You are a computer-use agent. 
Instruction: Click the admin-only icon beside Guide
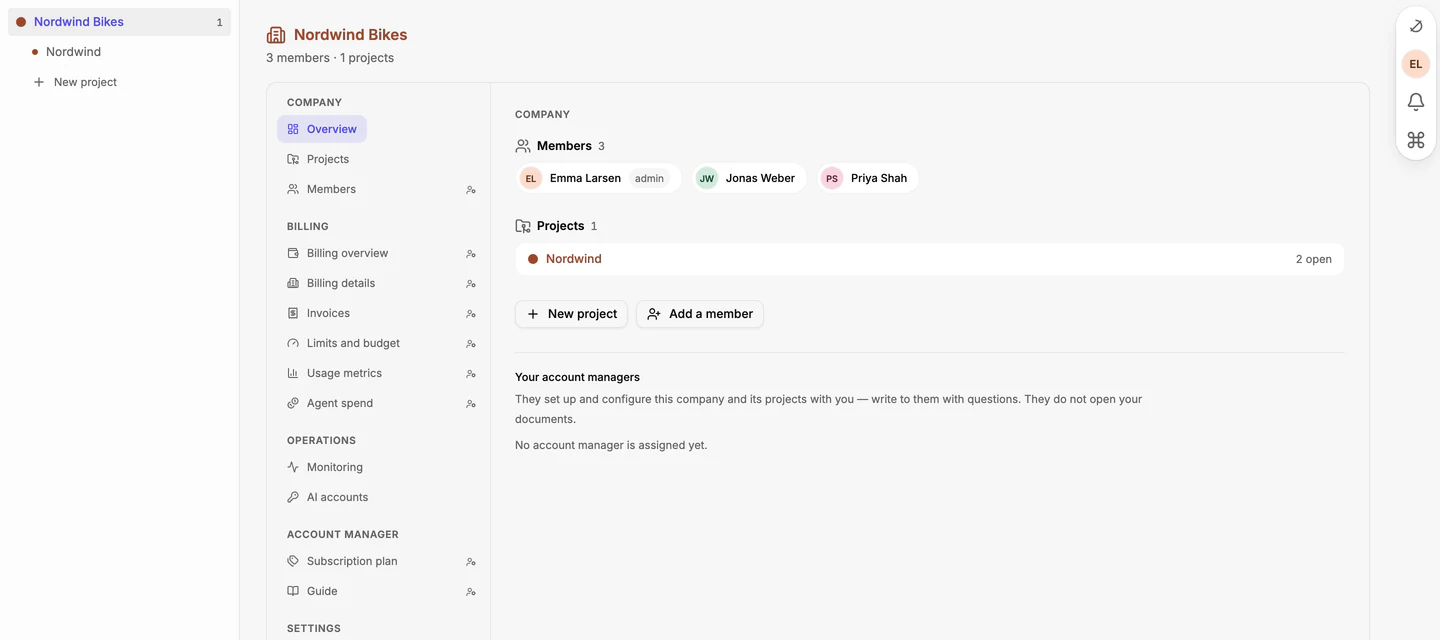(x=471, y=592)
